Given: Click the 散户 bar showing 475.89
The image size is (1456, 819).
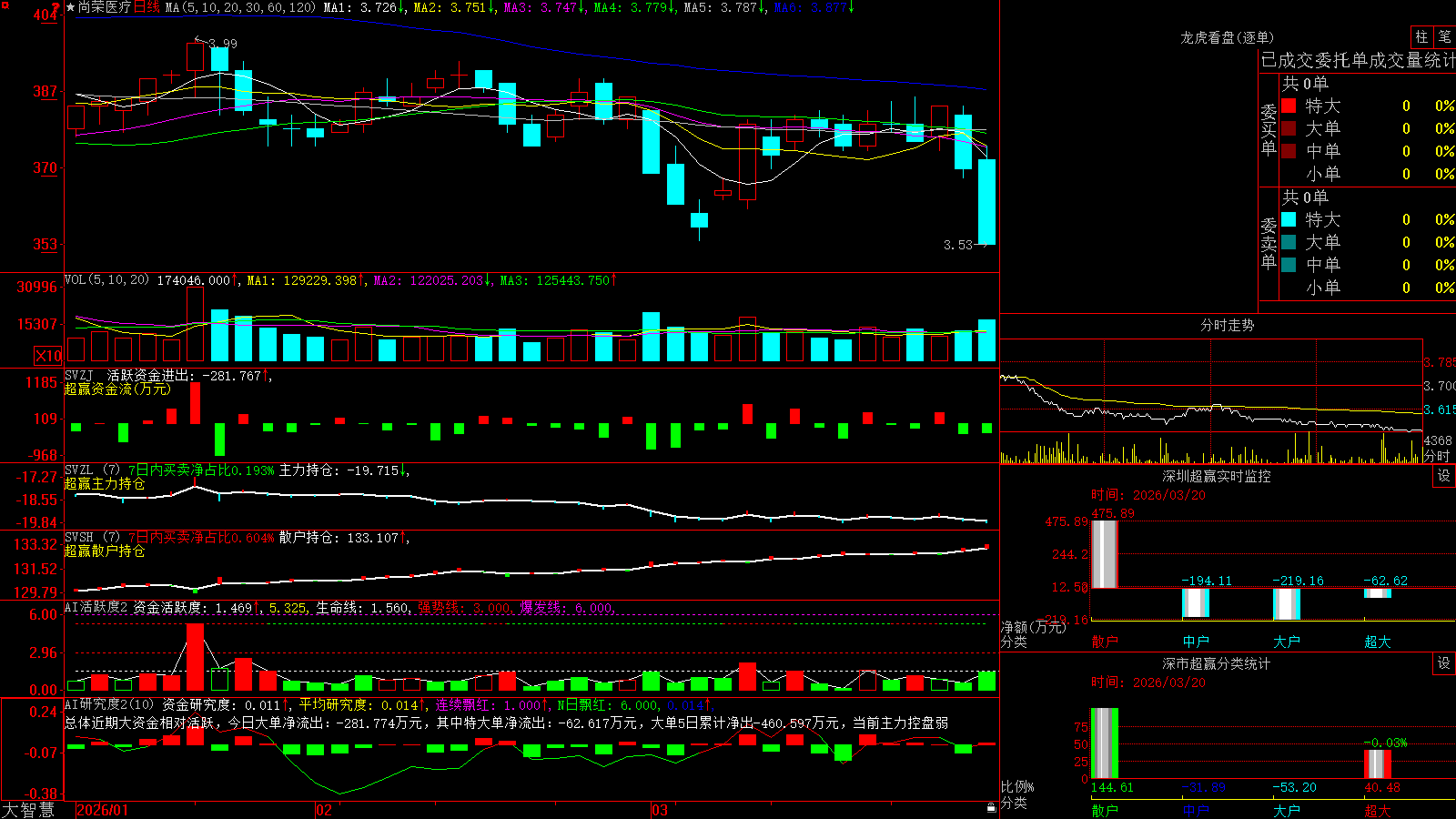Looking at the screenshot, I should tap(1104, 554).
